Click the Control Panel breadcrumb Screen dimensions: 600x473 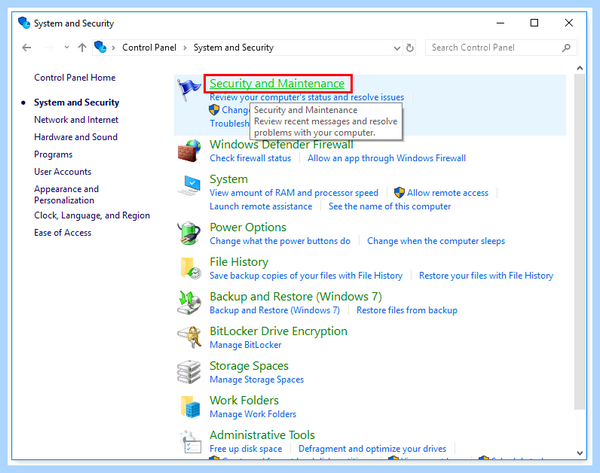pyautogui.click(x=149, y=47)
